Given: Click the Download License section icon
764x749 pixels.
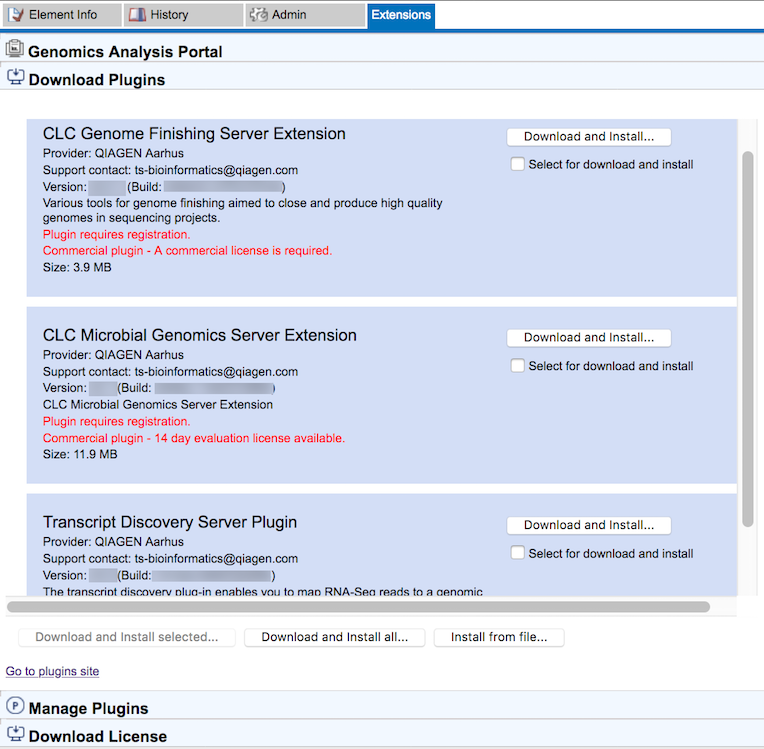Looking at the screenshot, I should [16, 734].
